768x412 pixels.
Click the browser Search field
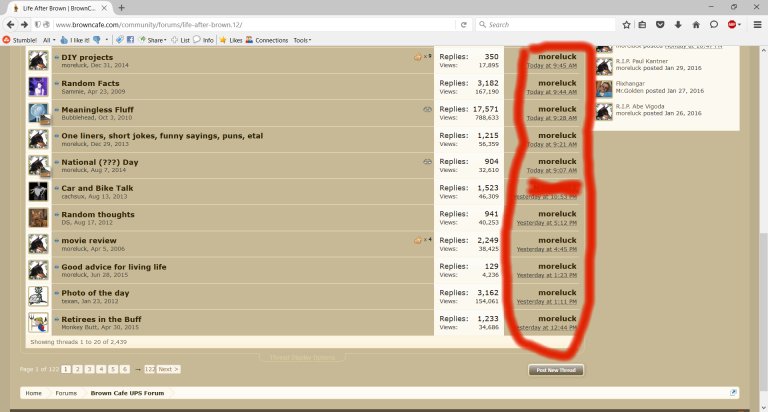[545, 24]
